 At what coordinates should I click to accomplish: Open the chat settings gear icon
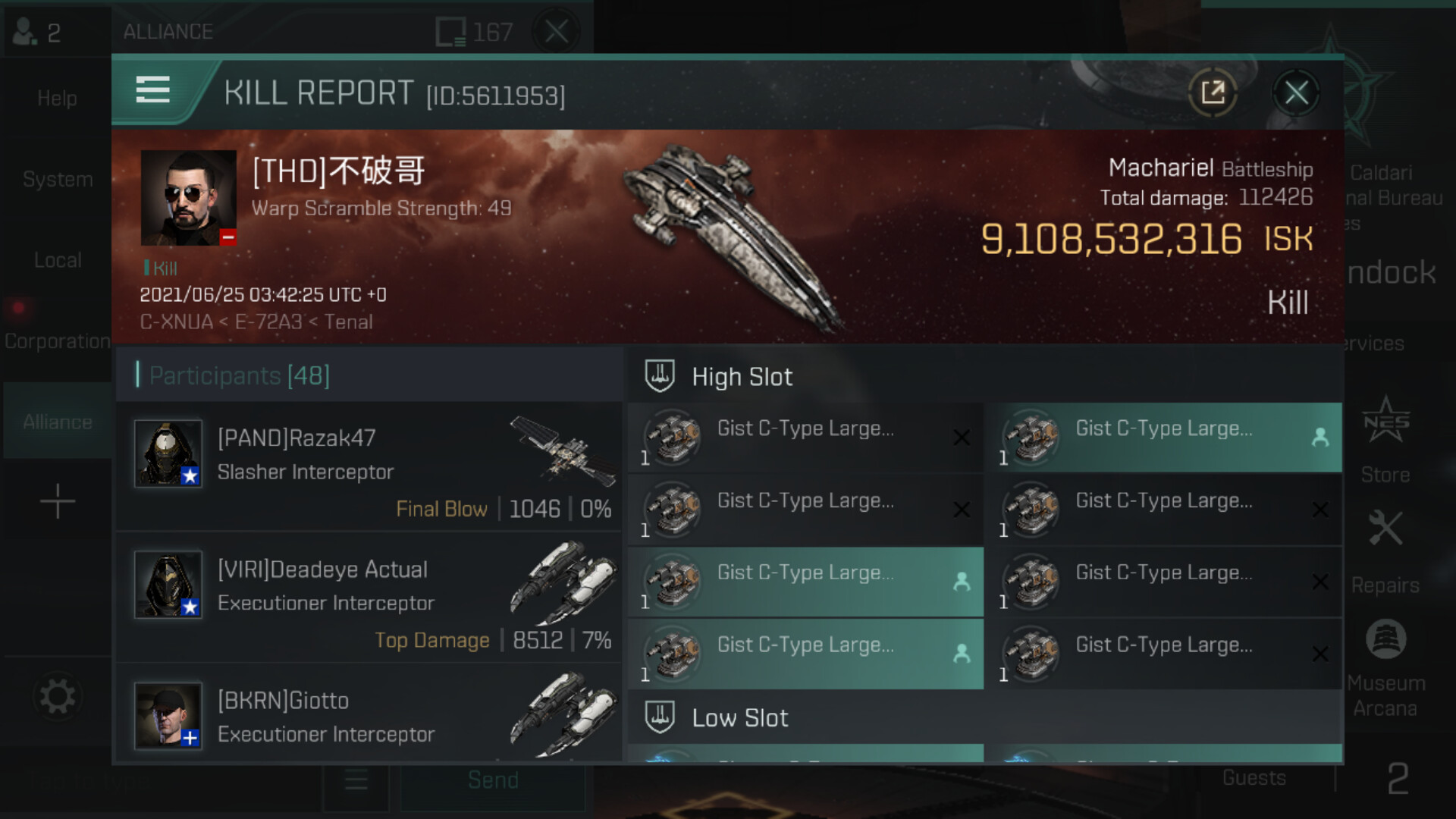pyautogui.click(x=58, y=696)
